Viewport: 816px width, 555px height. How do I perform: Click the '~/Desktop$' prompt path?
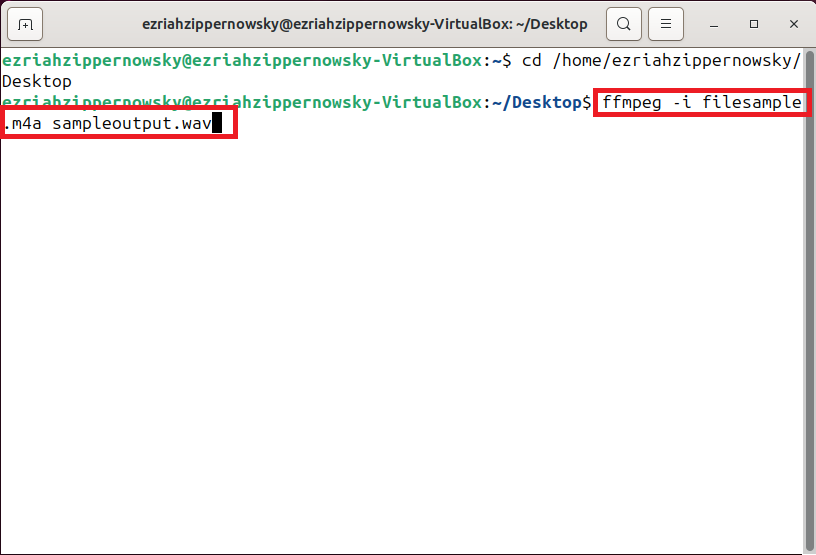click(x=541, y=103)
